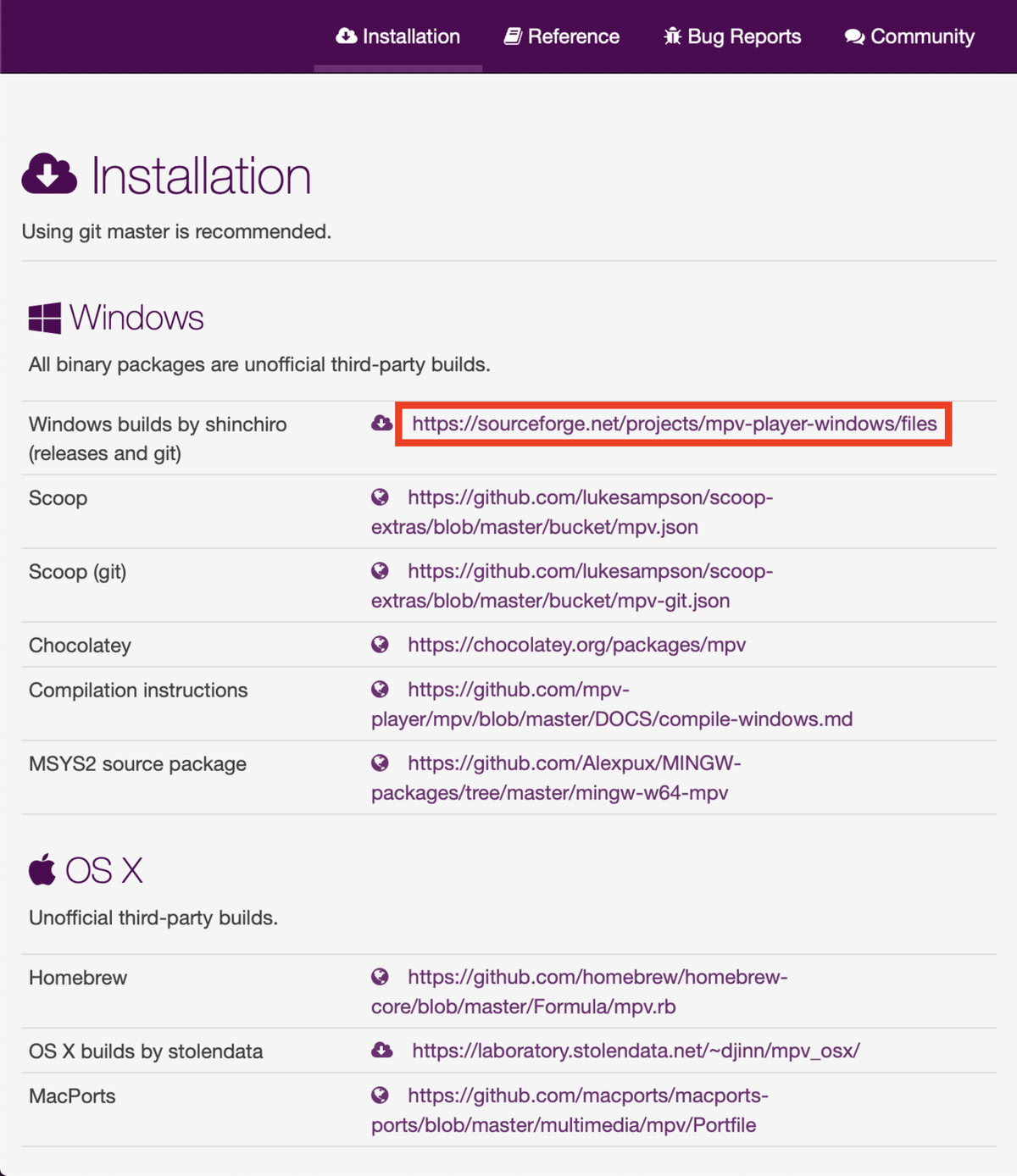Go to the Reference tab

click(562, 36)
